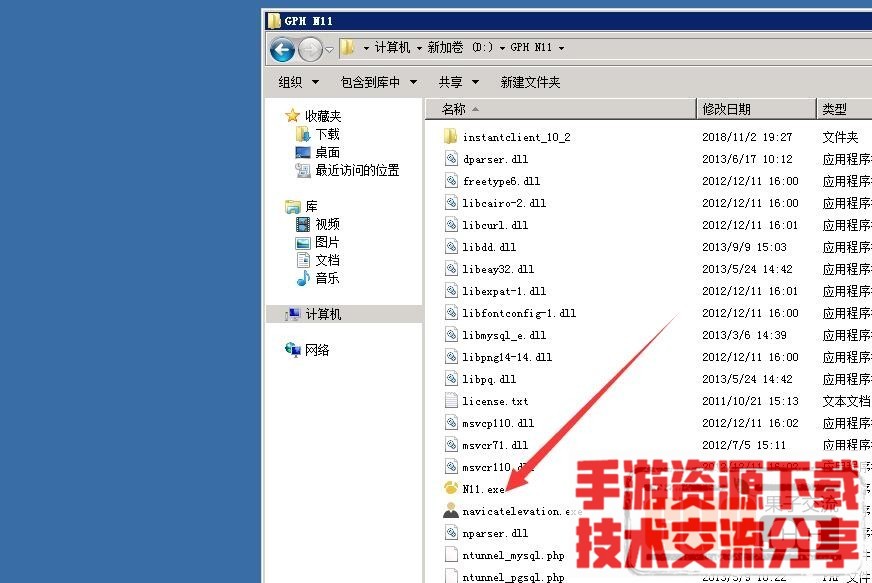Select the N11.exe application icon
872x583 pixels.
[x=451, y=488]
